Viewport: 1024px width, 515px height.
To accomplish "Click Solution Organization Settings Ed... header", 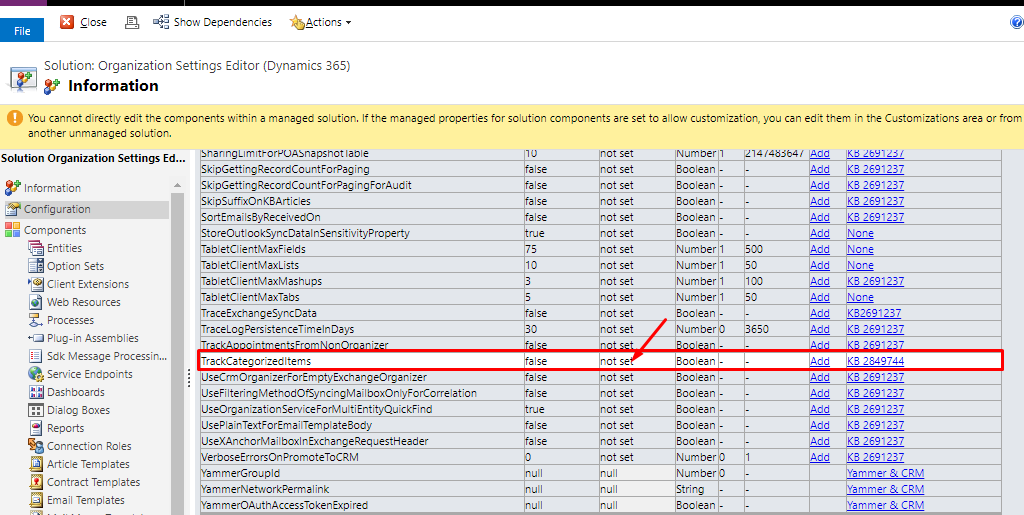I will click(x=92, y=159).
